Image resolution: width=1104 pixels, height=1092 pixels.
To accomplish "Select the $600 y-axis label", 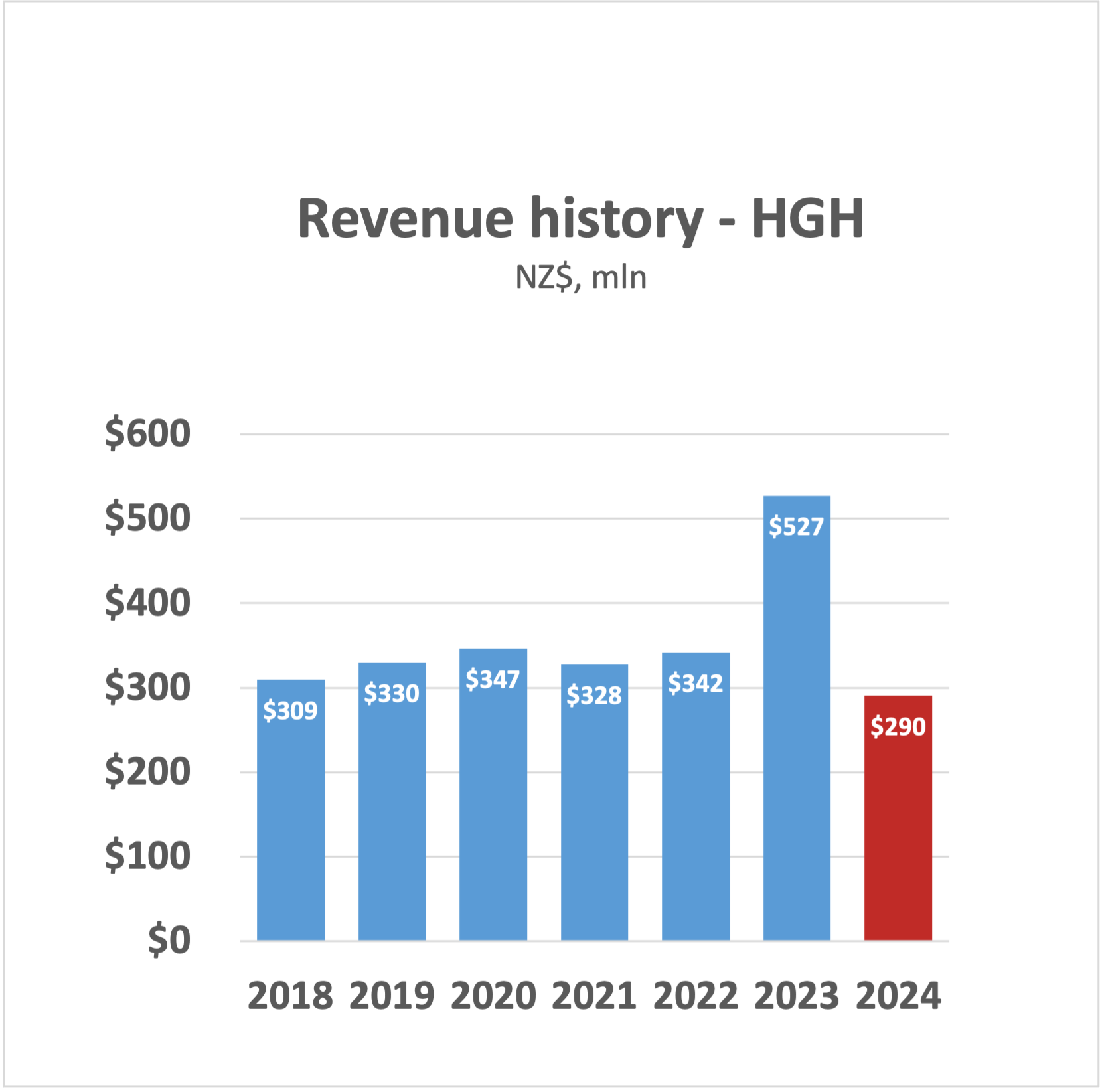I will (x=147, y=434).
